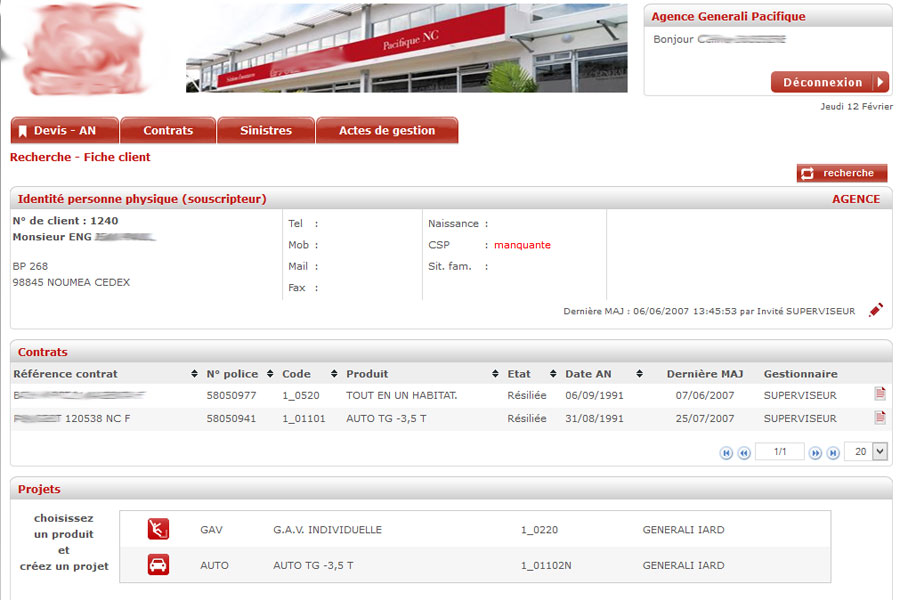Sort by Référence contract column arrows
900x600 pixels.
pos(195,374)
